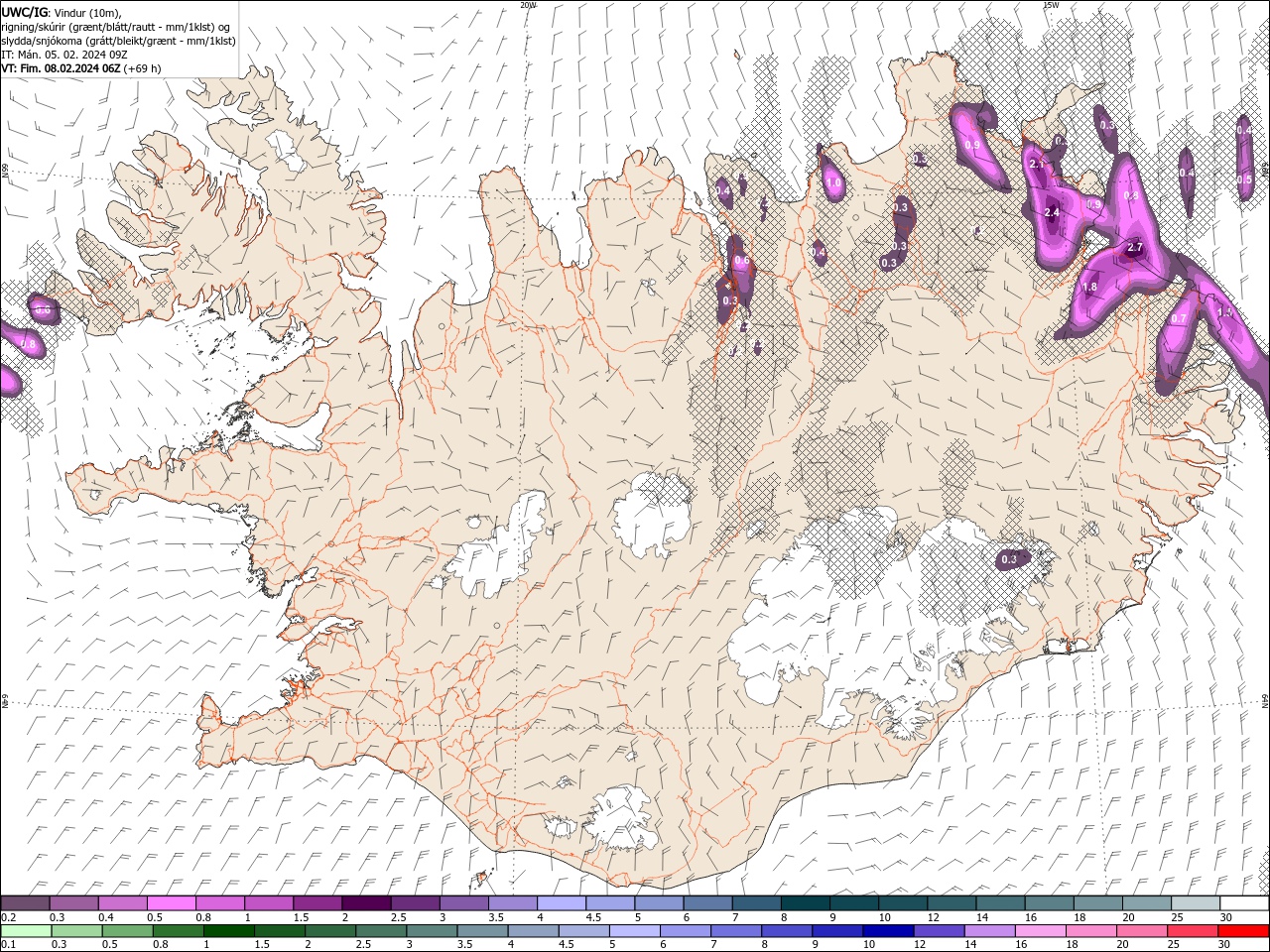Pick the 2.1 value label on the map
Image resolution: width=1270 pixels, height=952 pixels.
[1038, 164]
